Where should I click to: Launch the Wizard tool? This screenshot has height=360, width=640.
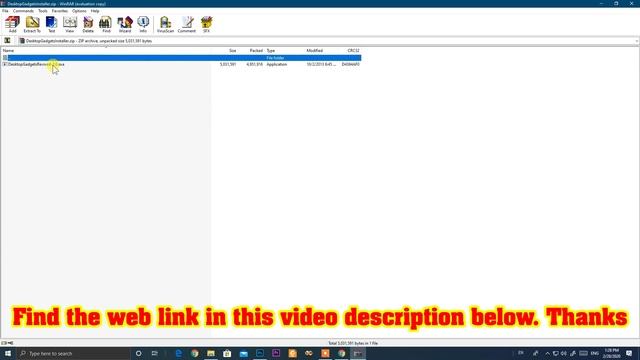pos(125,24)
